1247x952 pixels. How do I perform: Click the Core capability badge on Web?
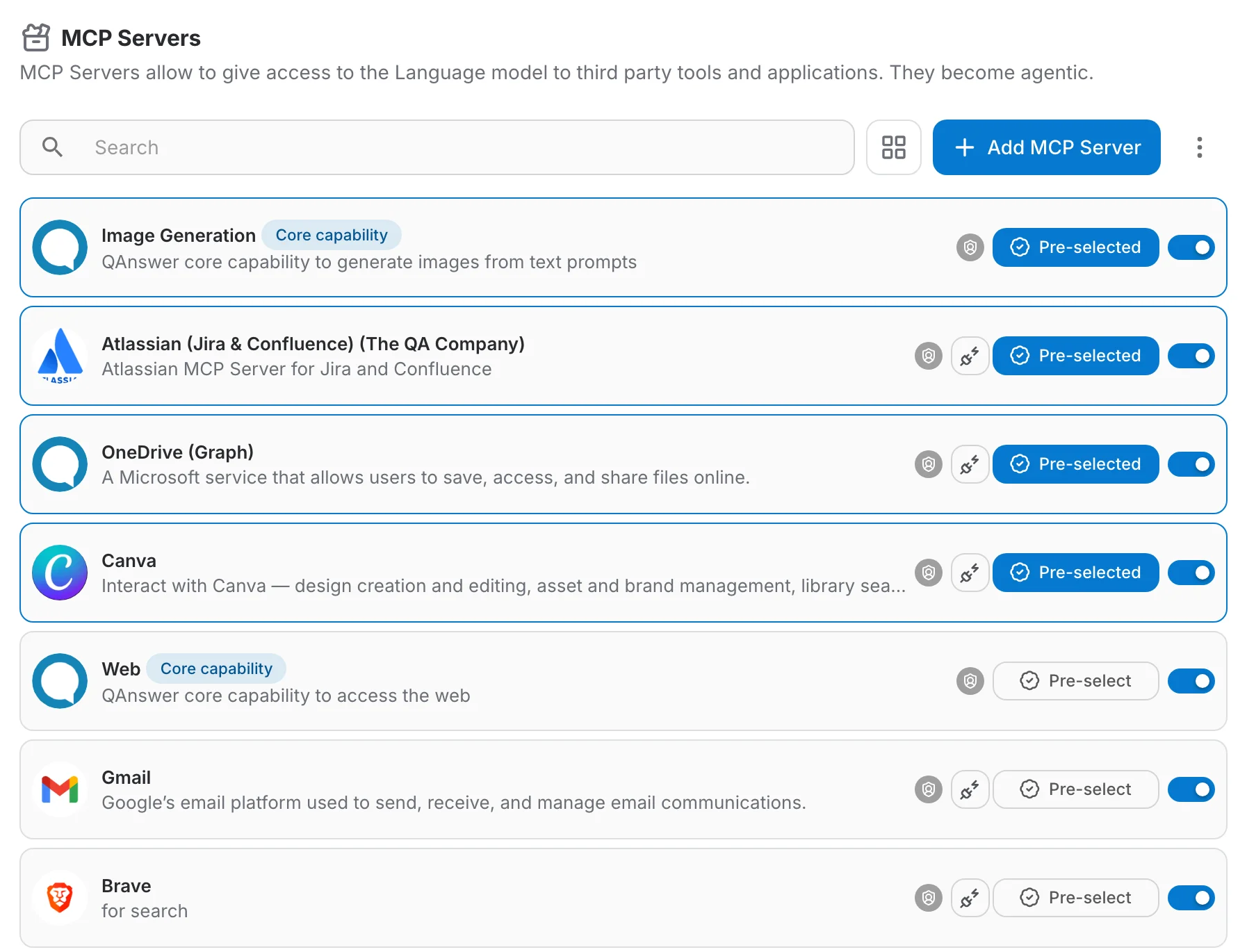(216, 668)
